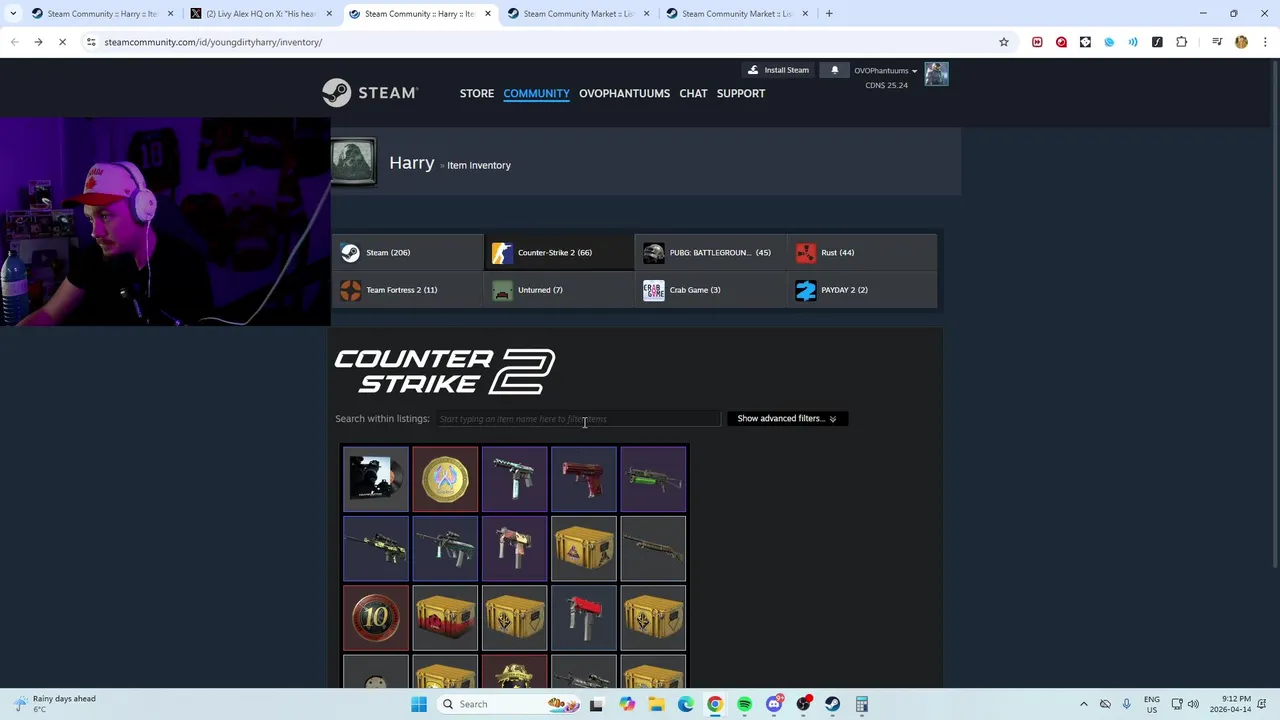Select the 10 year veteran coin item
Screen dimensions: 1280x720
pyautogui.click(x=376, y=618)
